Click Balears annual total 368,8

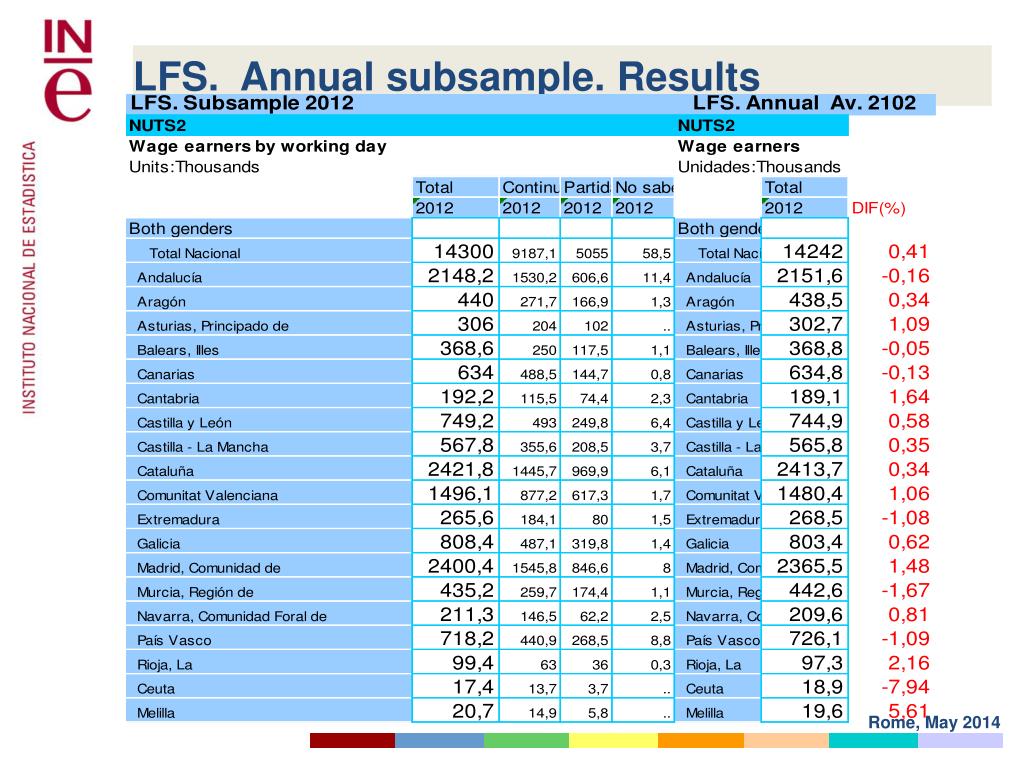[816, 348]
